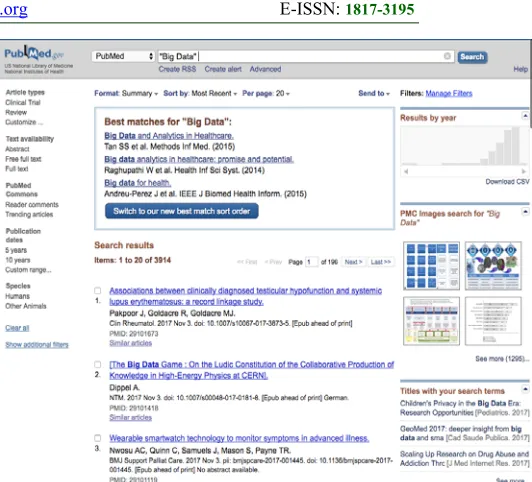Download CSV of results by year

pyautogui.click(x=507, y=182)
